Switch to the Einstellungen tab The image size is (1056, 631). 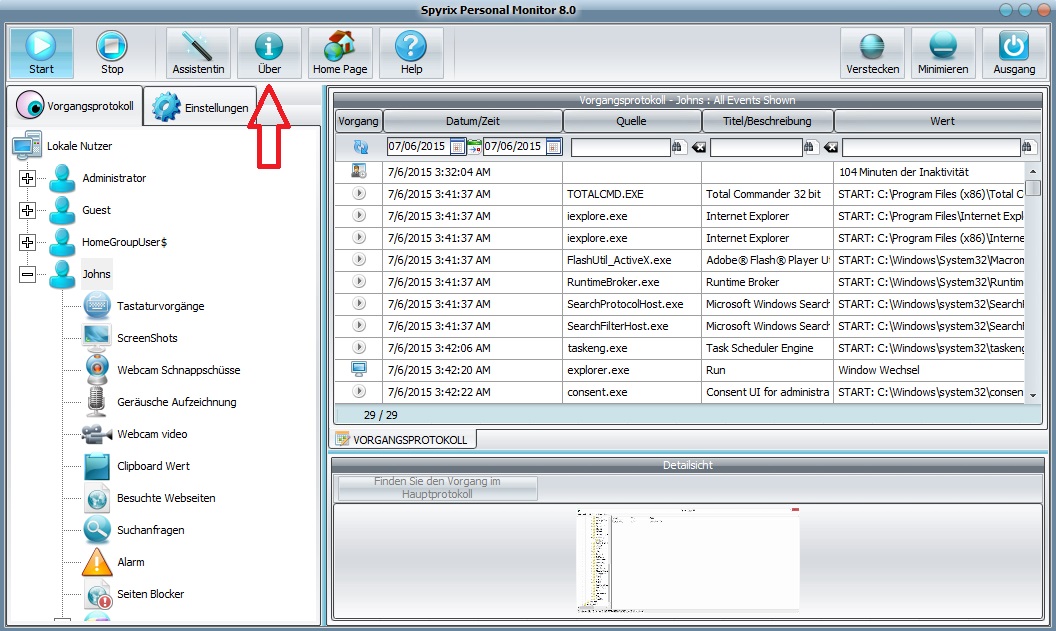[x=201, y=107]
